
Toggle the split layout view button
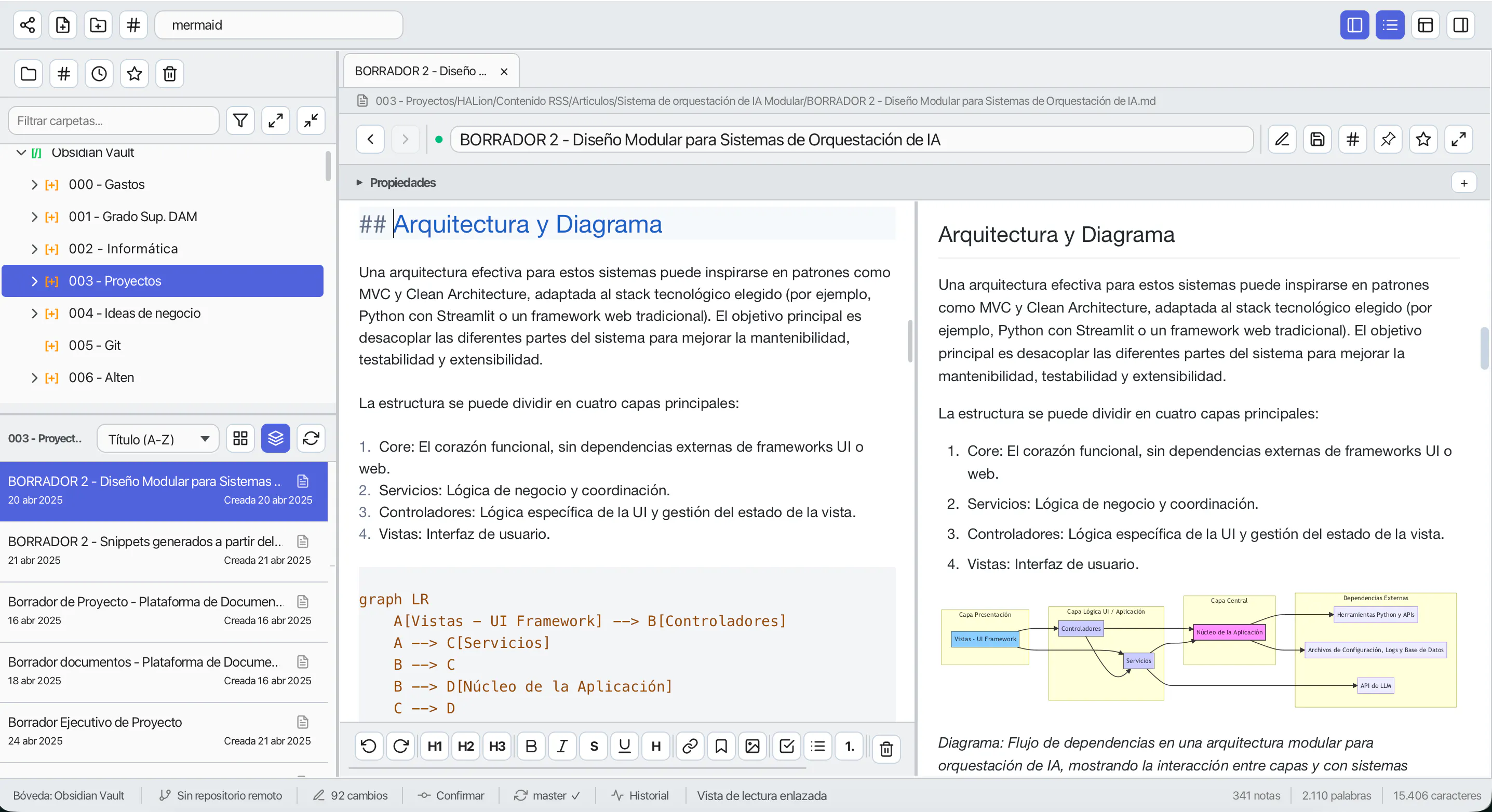1426,25
